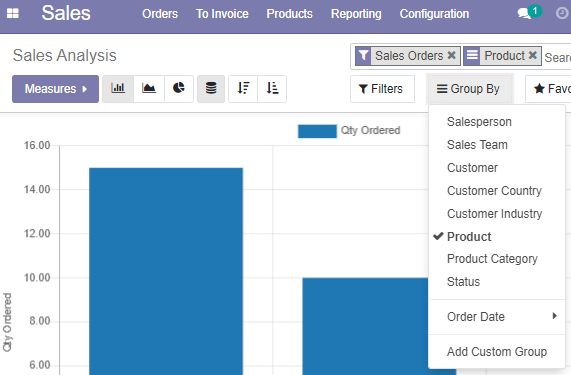Open the Filters dropdown

[x=382, y=89]
